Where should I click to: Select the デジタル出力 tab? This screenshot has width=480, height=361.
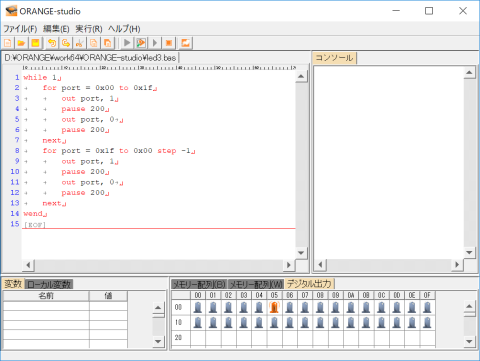pos(309,284)
